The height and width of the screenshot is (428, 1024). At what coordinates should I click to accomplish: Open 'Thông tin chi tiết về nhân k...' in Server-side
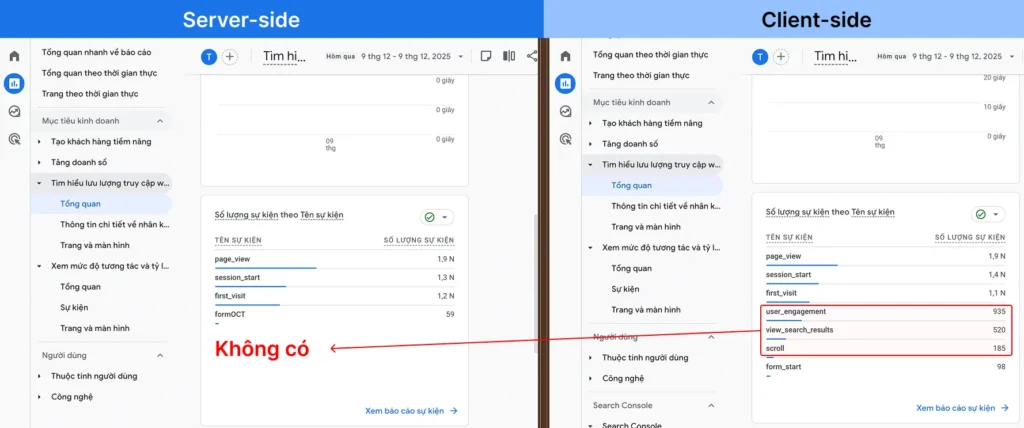[115, 225]
